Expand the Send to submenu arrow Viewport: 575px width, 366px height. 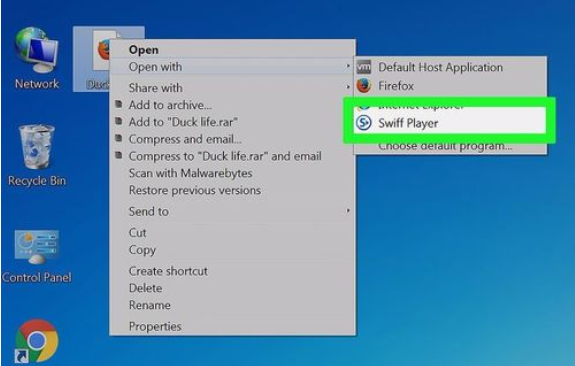347,211
